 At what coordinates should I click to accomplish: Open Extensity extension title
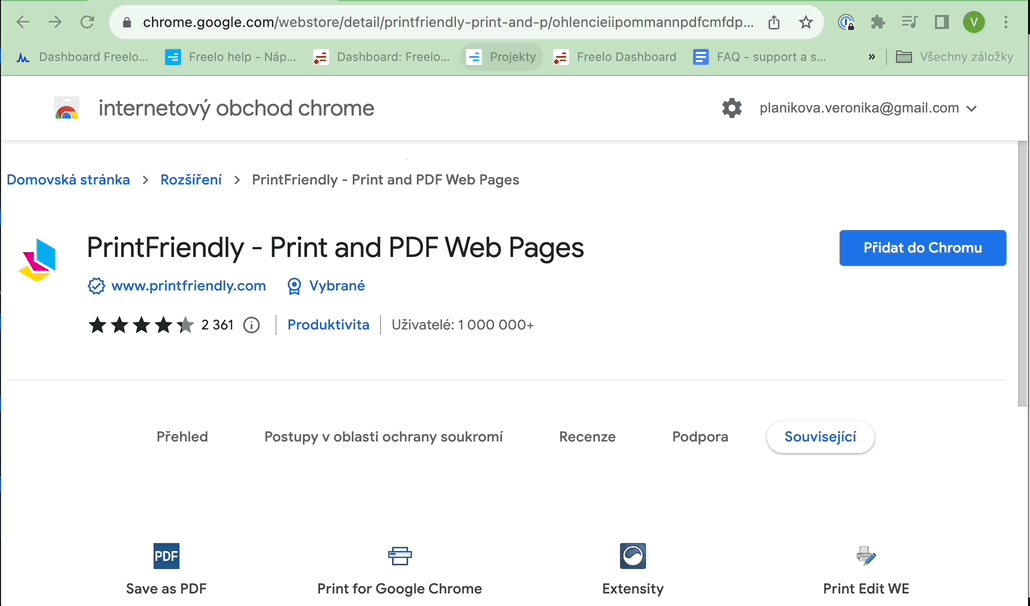point(633,589)
